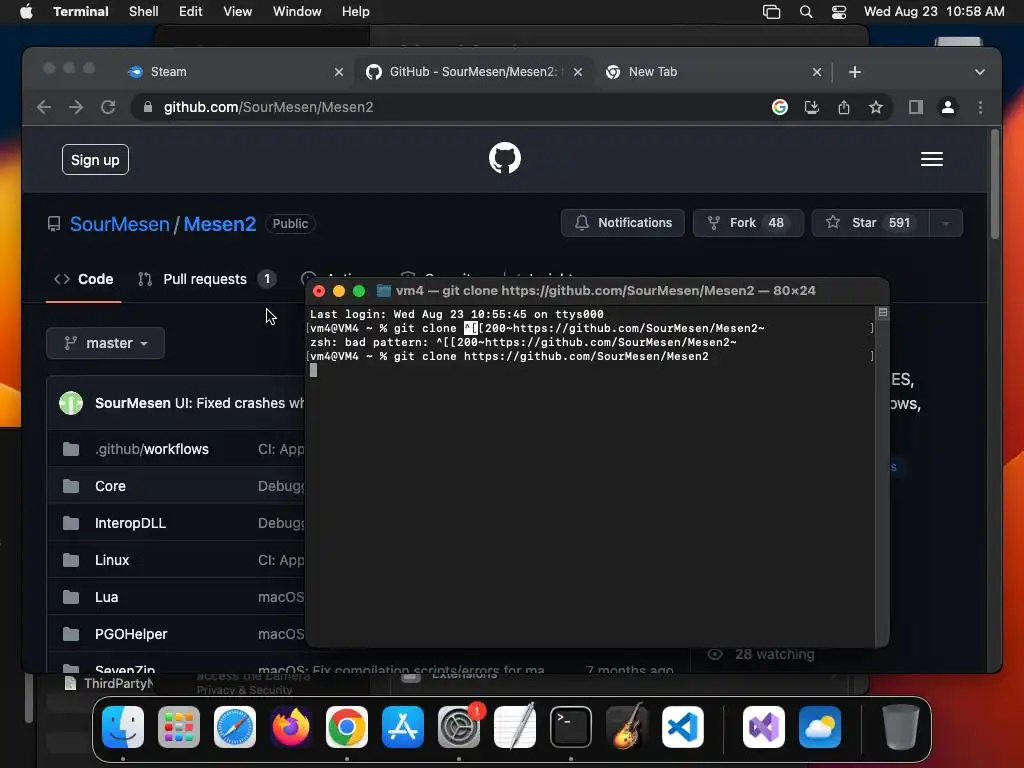This screenshot has height=768, width=1024.
Task: Open the SourMesen owner link
Action: point(120,224)
